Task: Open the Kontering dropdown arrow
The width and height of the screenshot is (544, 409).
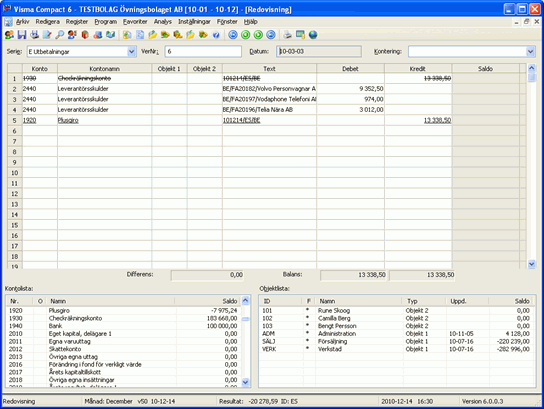Action: [x=530, y=52]
